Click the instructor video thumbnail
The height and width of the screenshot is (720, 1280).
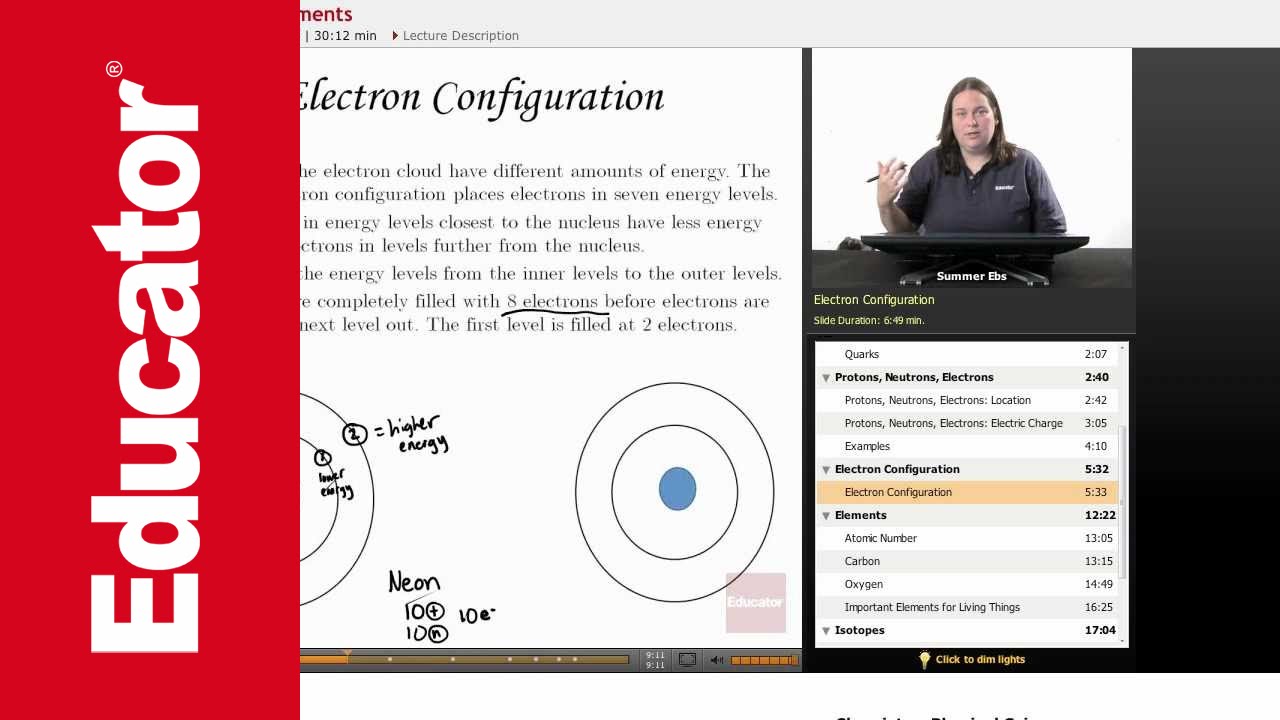972,168
